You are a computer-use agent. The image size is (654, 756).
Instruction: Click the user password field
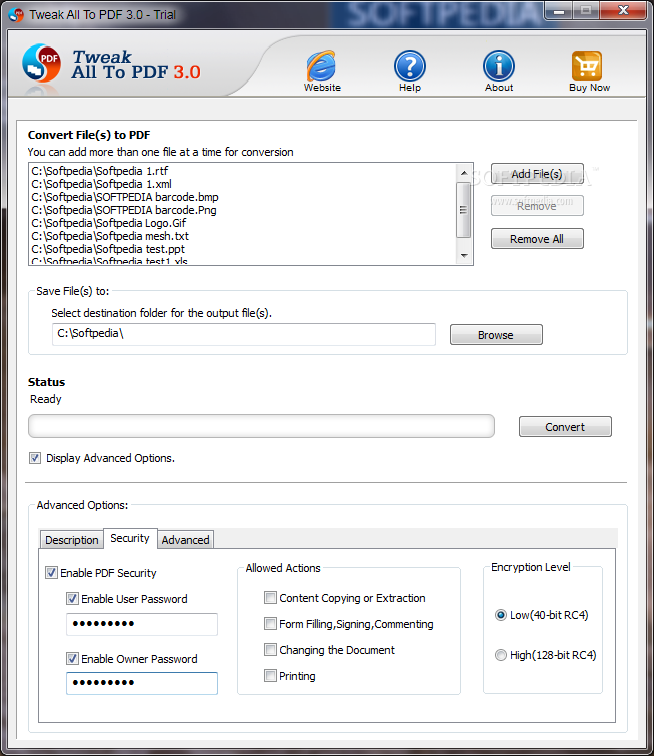[142, 624]
